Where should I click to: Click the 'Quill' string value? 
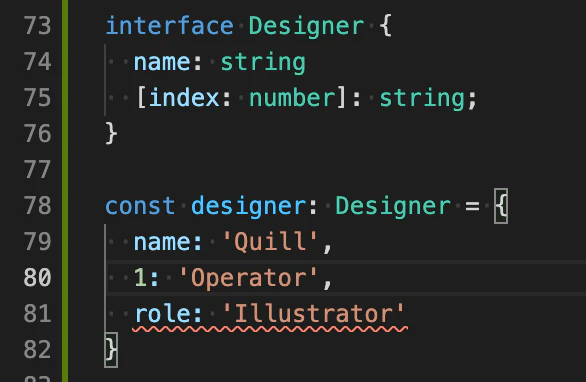coord(270,241)
